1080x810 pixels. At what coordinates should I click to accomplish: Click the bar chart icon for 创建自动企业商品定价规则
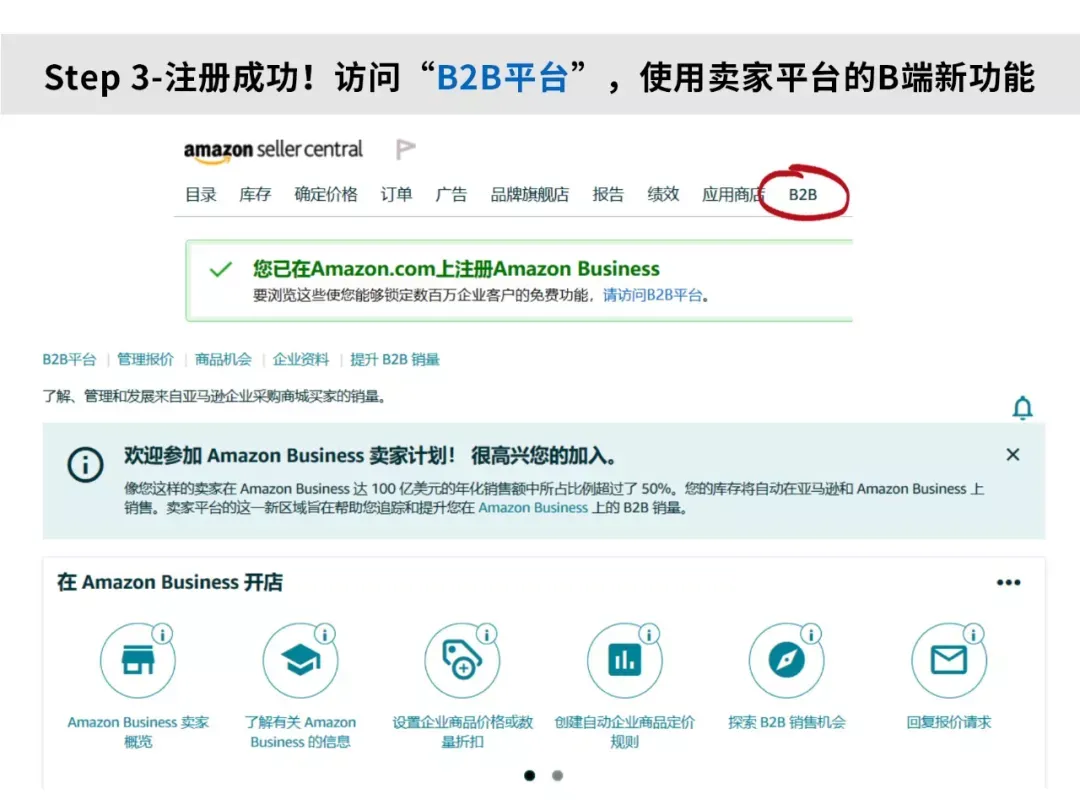(625, 661)
